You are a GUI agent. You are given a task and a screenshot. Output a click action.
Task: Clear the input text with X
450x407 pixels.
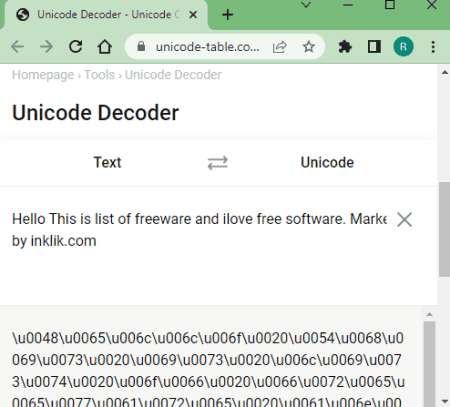point(404,220)
